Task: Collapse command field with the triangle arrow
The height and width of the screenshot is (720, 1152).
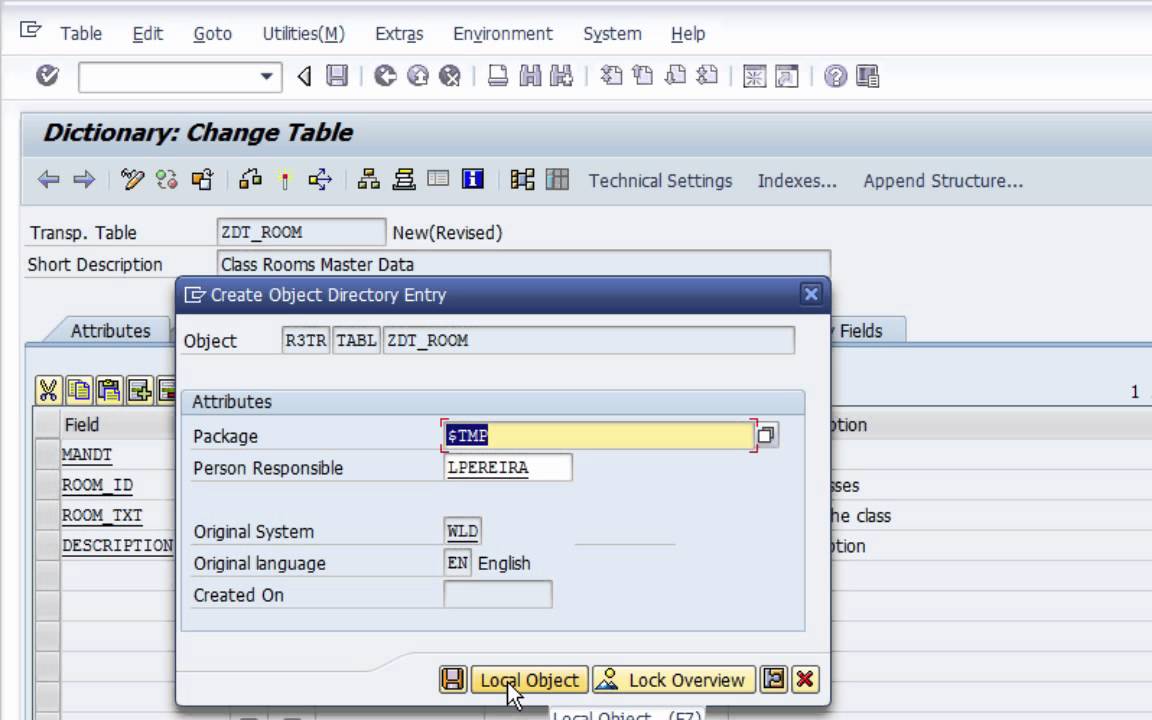Action: coord(304,76)
